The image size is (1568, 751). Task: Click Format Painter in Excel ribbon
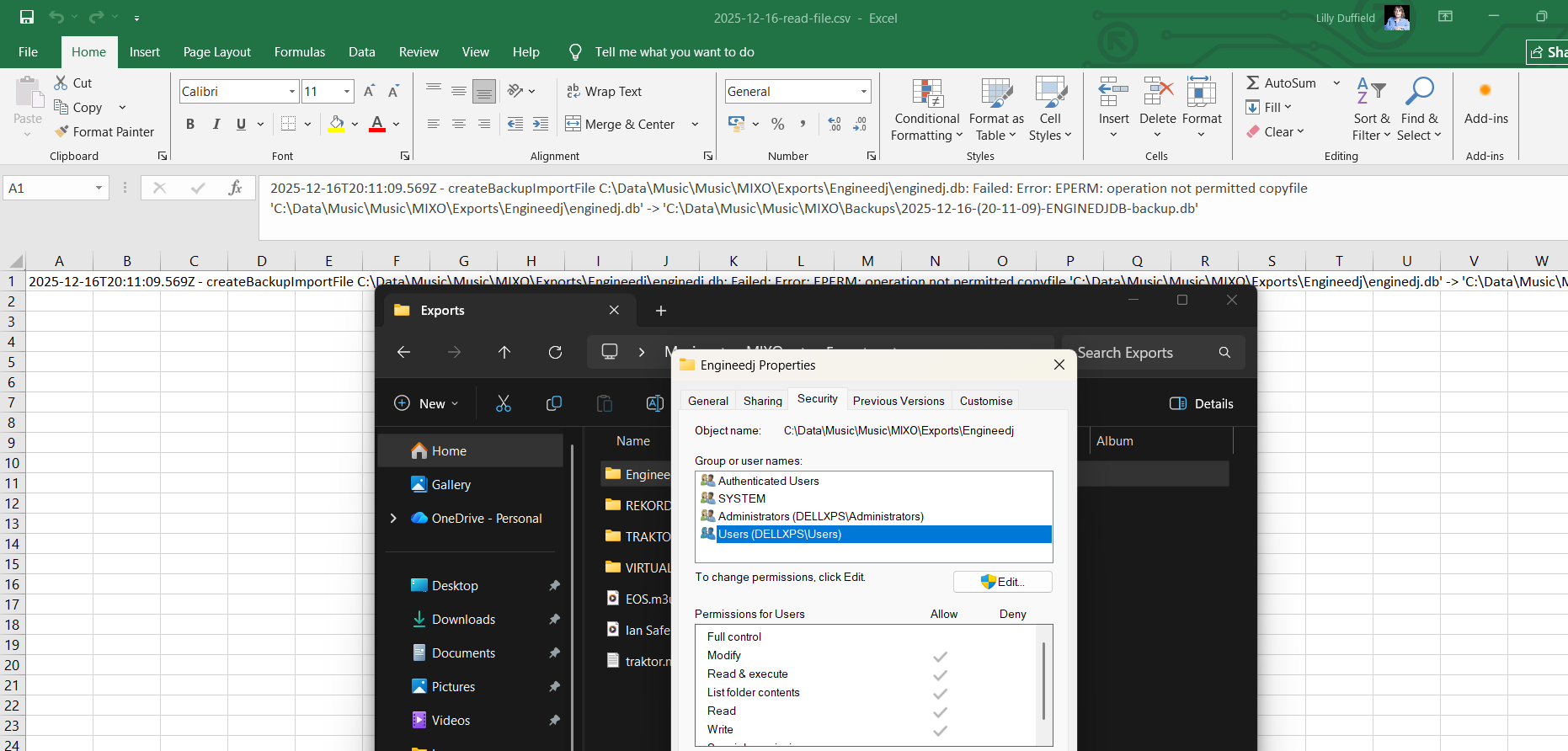[x=104, y=131]
